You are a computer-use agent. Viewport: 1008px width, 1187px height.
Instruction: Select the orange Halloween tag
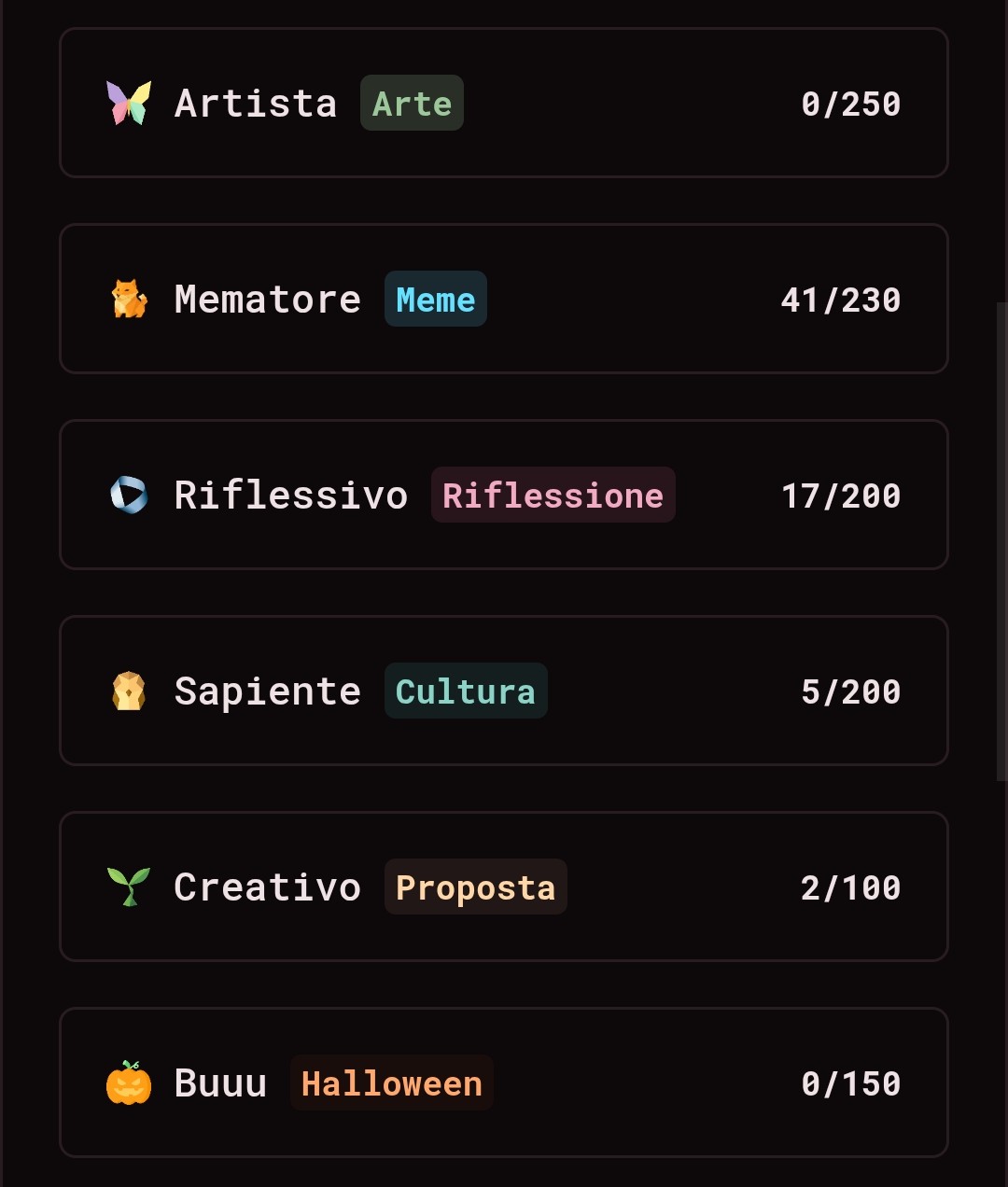tap(392, 1082)
